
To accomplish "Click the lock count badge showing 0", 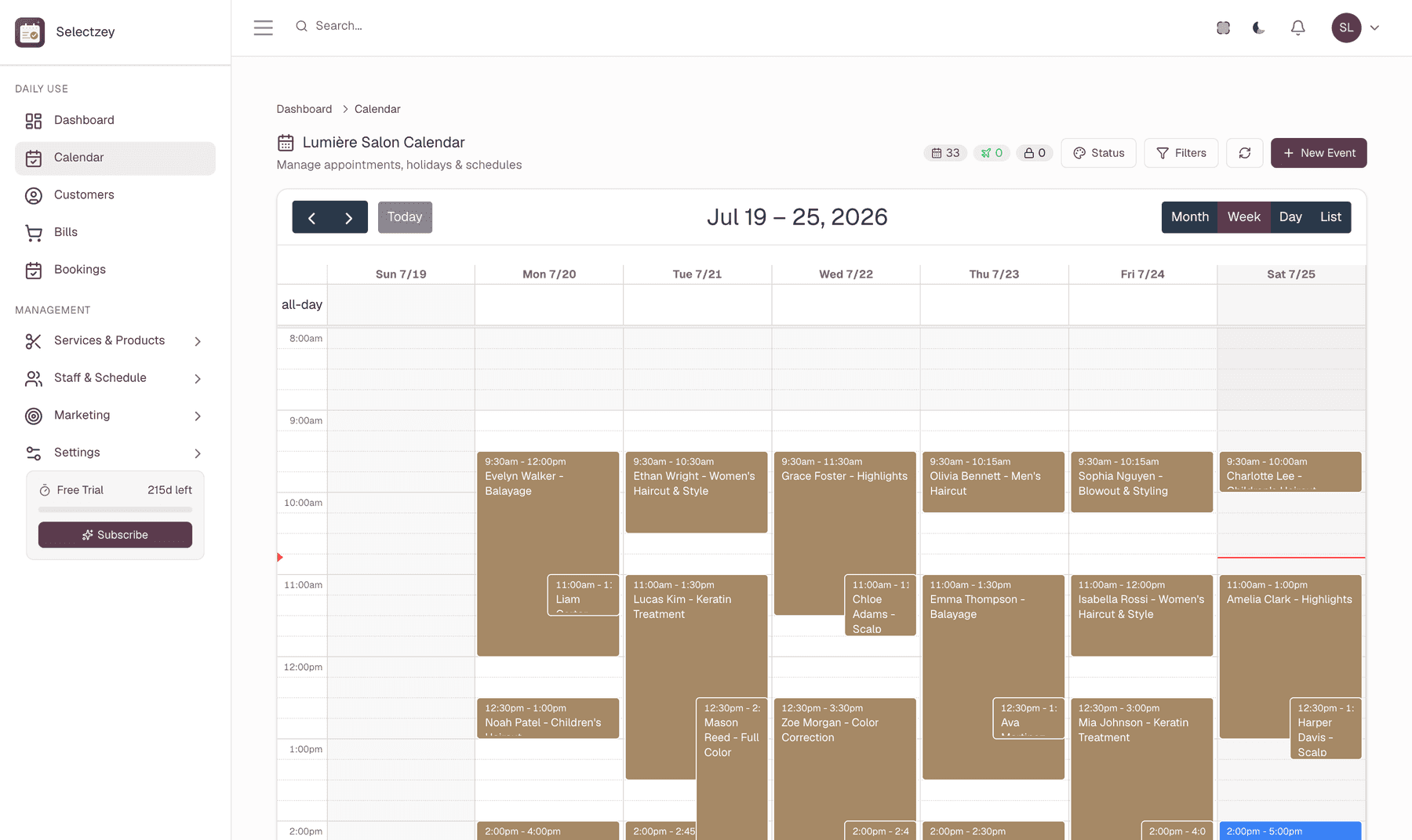I will point(1035,153).
